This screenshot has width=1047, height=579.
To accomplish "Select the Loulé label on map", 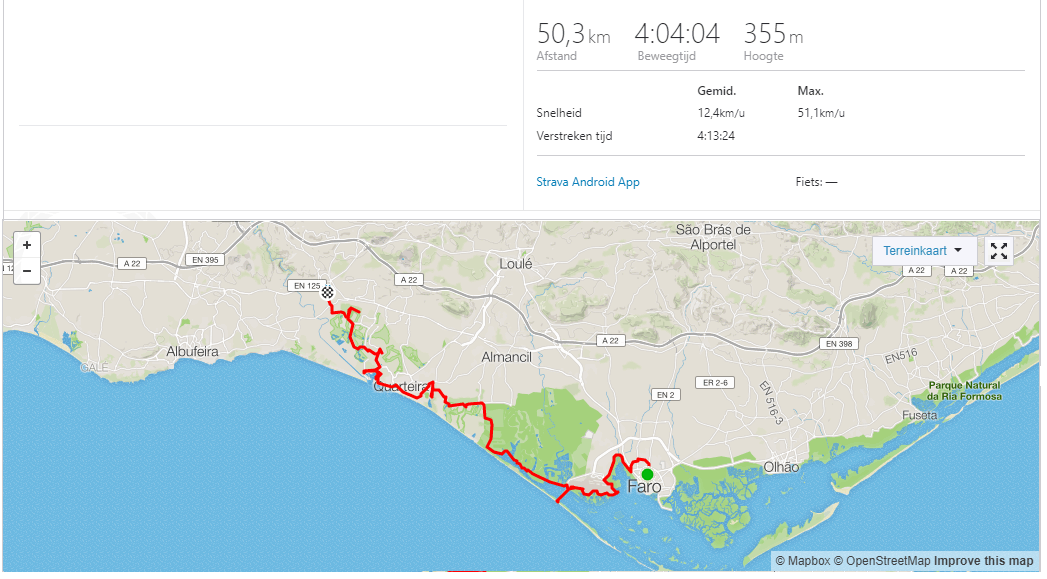I will pyautogui.click(x=516, y=264).
